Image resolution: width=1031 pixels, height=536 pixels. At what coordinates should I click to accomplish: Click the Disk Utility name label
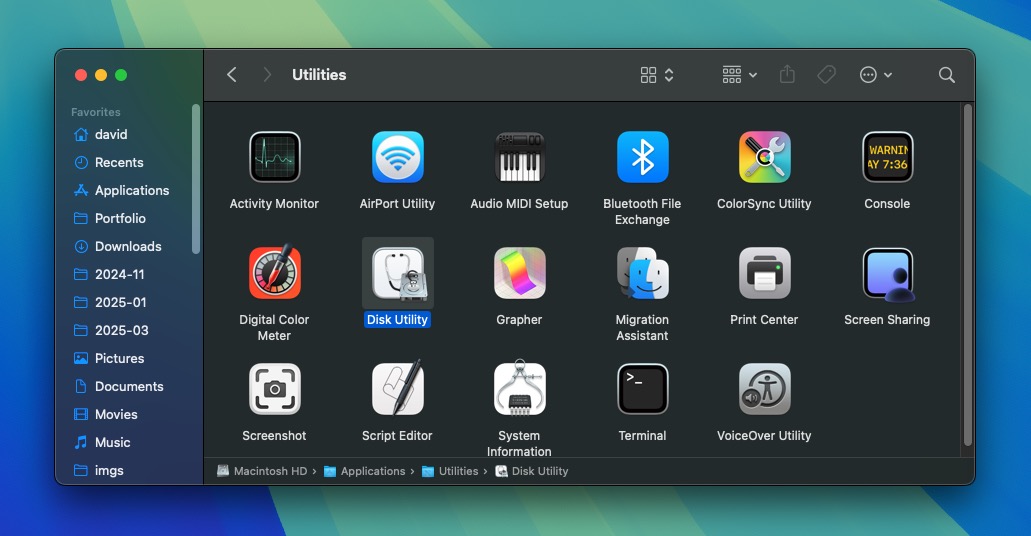397,320
